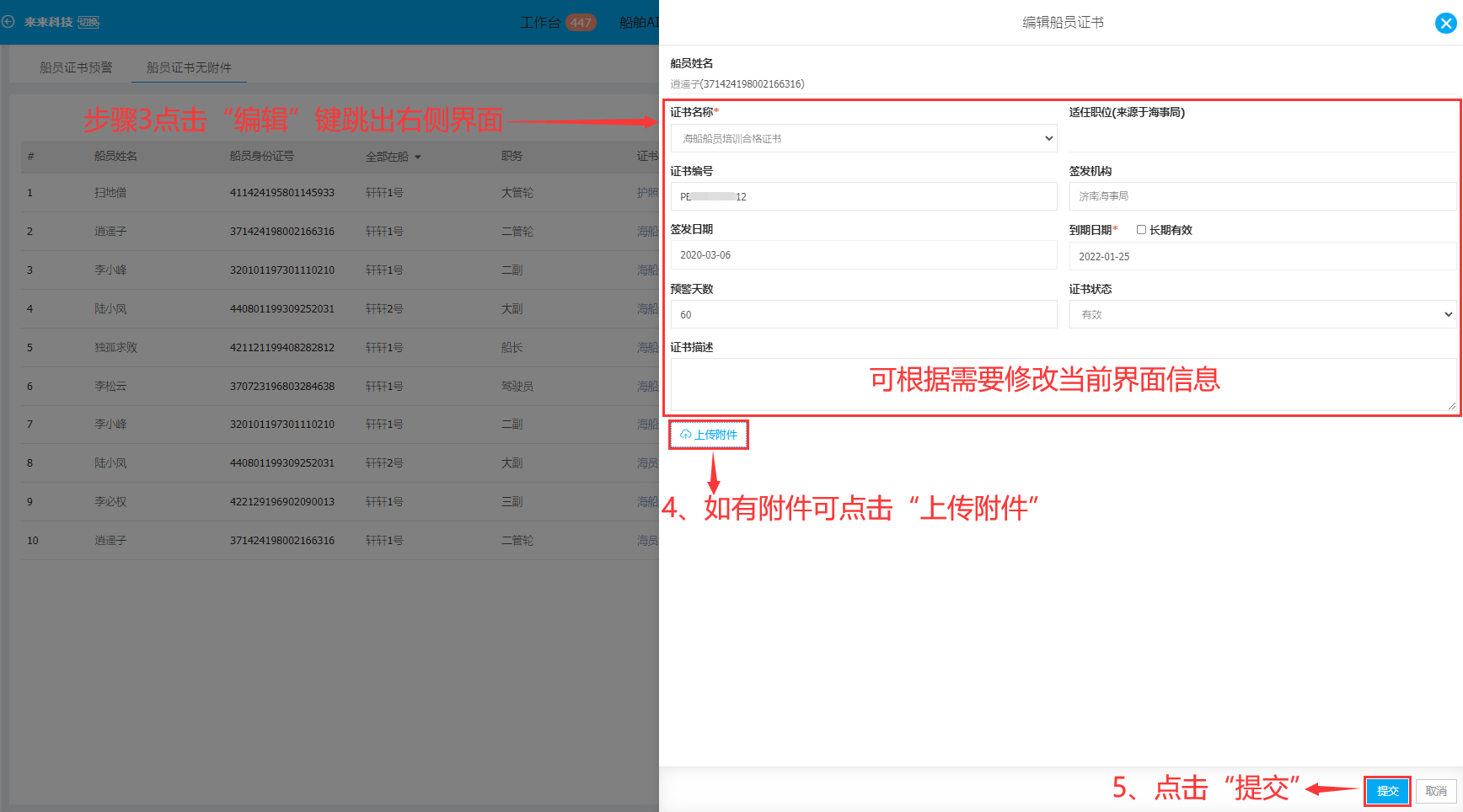Select crew name 李松云 in row 6
This screenshot has width=1463, height=812.
click(x=110, y=387)
